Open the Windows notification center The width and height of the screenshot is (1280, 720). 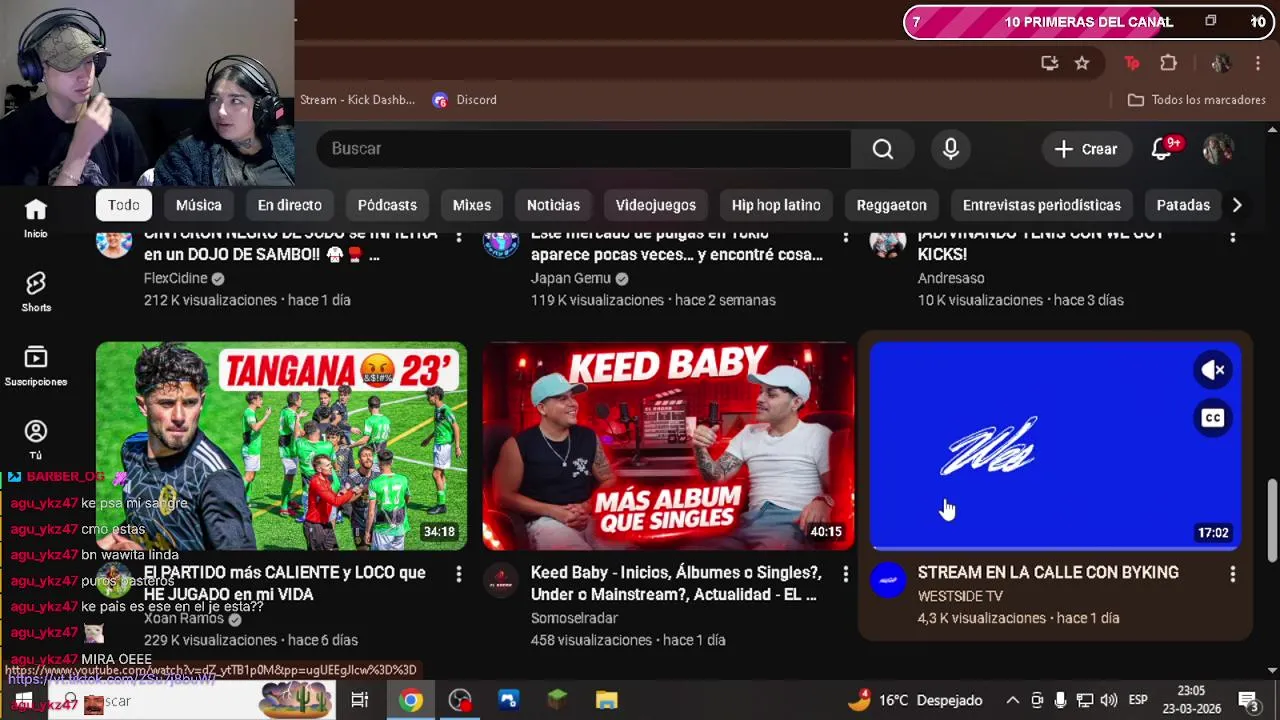pos(1248,700)
